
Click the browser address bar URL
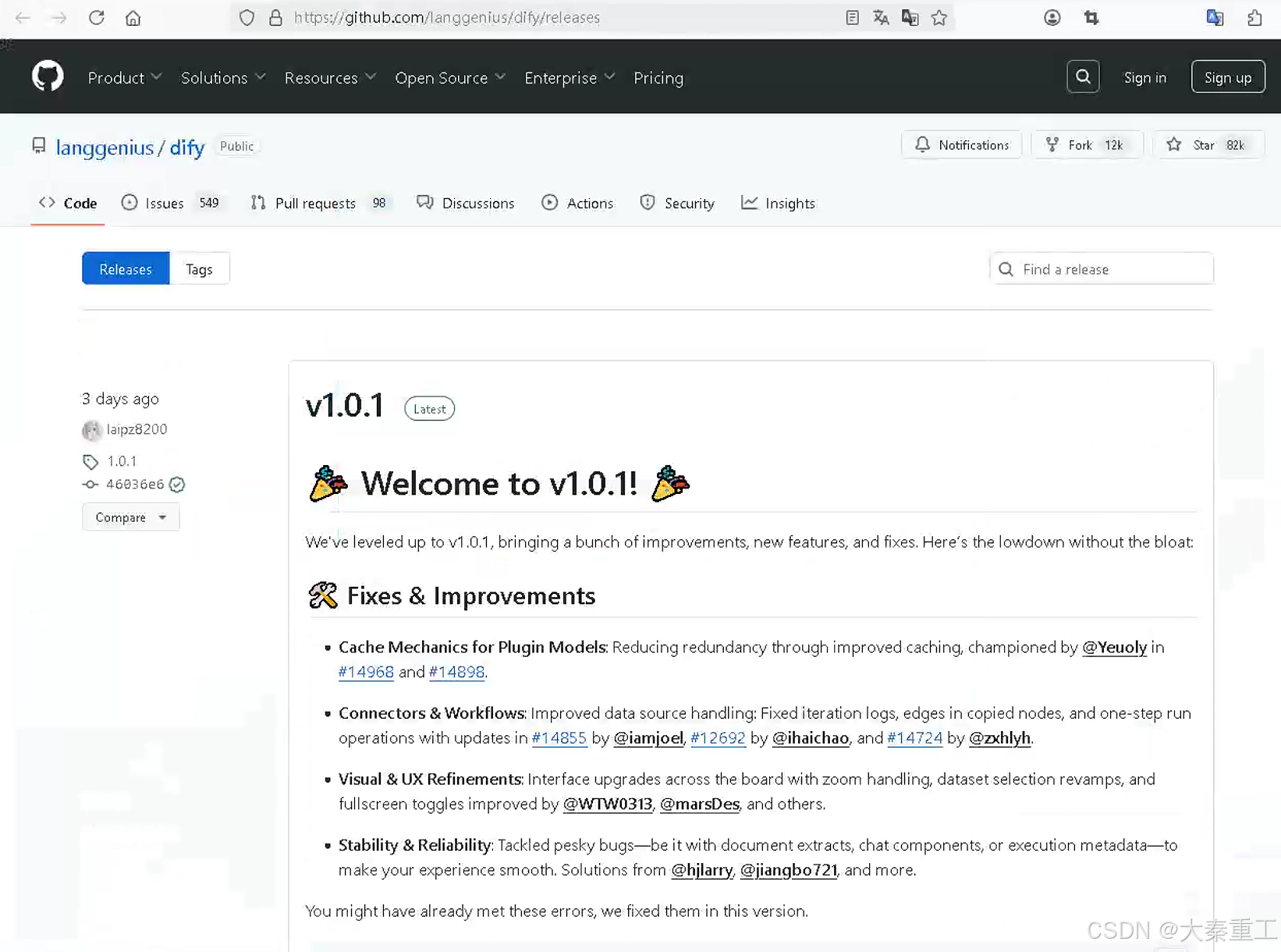(447, 17)
